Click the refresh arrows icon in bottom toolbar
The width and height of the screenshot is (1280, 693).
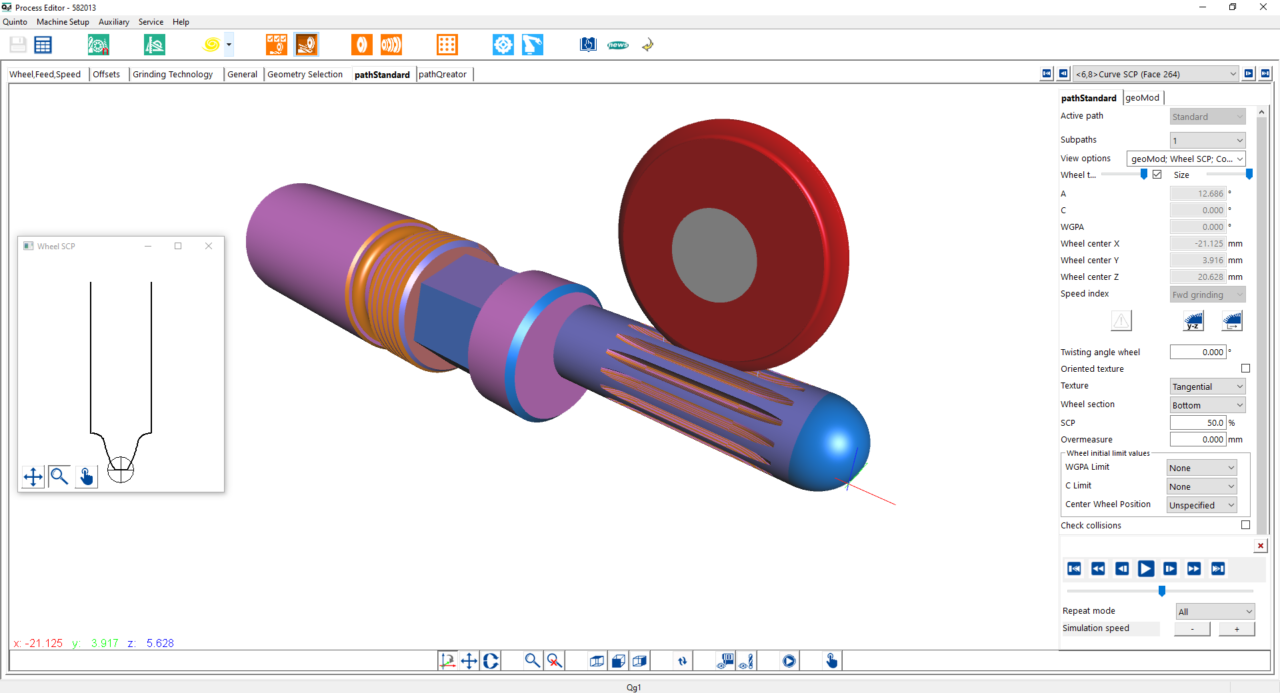tap(682, 660)
